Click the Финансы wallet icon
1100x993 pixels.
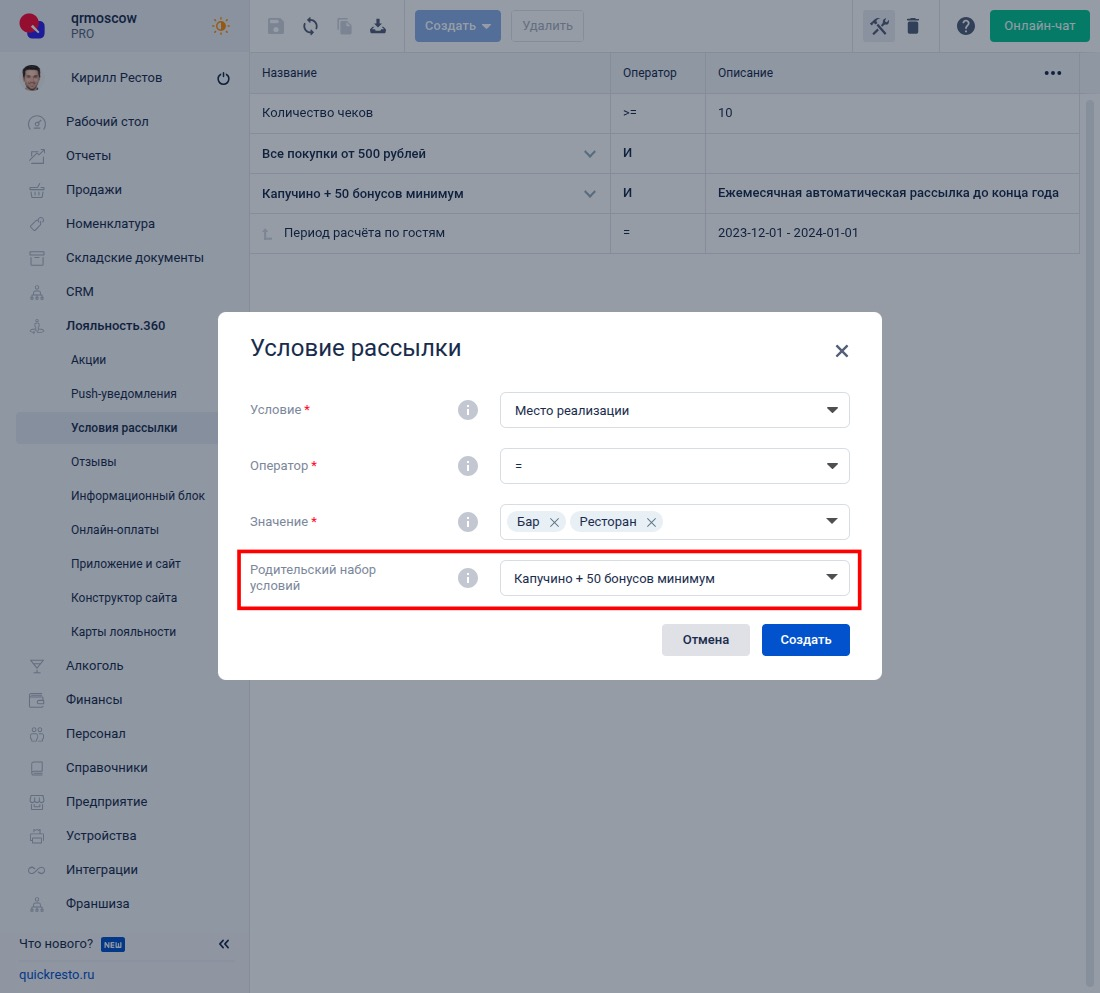(x=36, y=700)
